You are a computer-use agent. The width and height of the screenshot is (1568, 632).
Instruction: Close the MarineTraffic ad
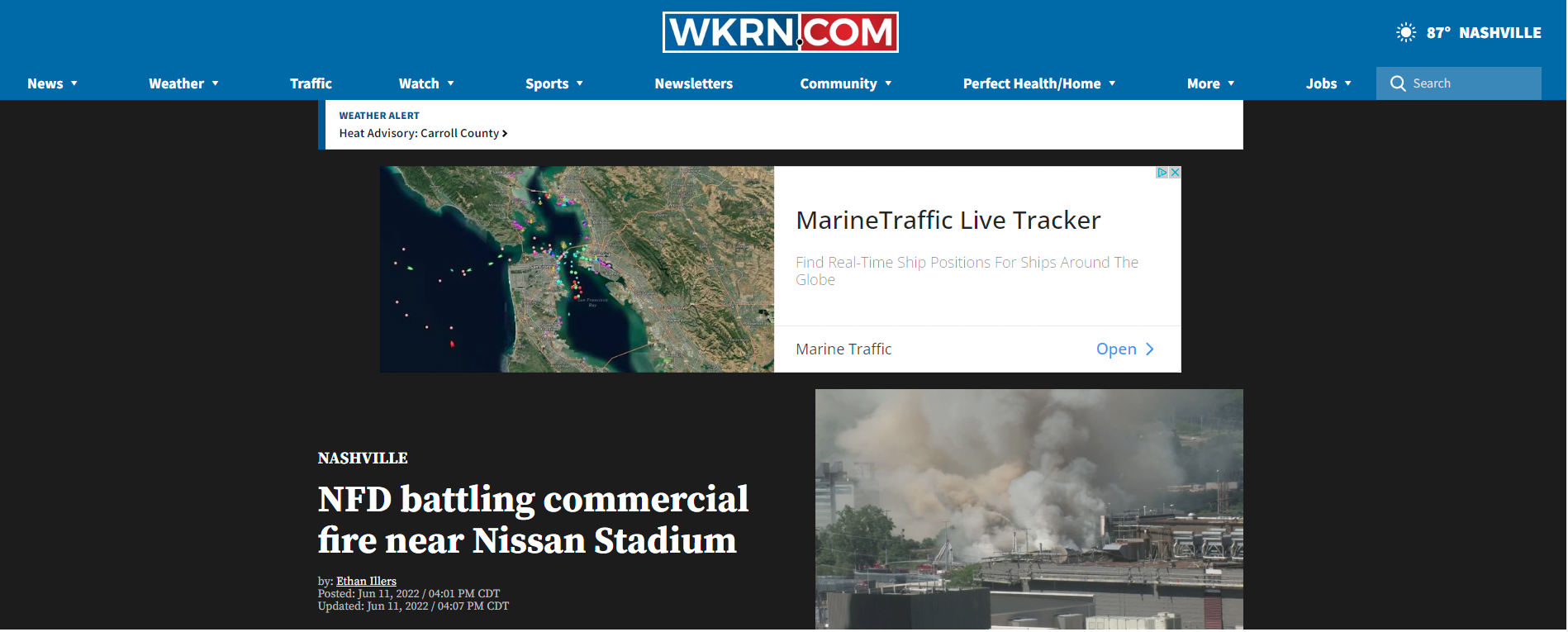[x=1175, y=173]
